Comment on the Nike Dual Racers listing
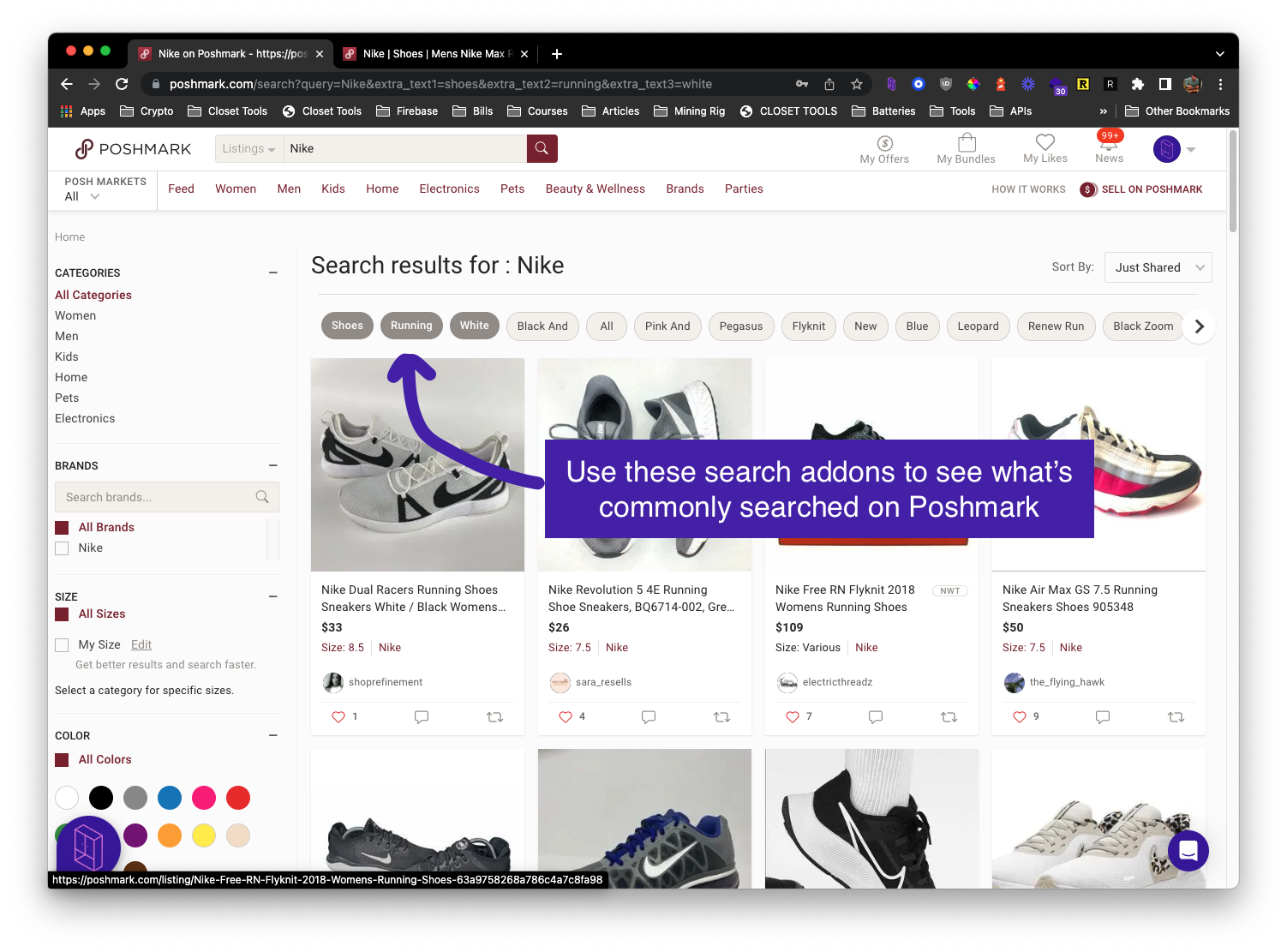Image resolution: width=1287 pixels, height=952 pixels. click(x=422, y=717)
